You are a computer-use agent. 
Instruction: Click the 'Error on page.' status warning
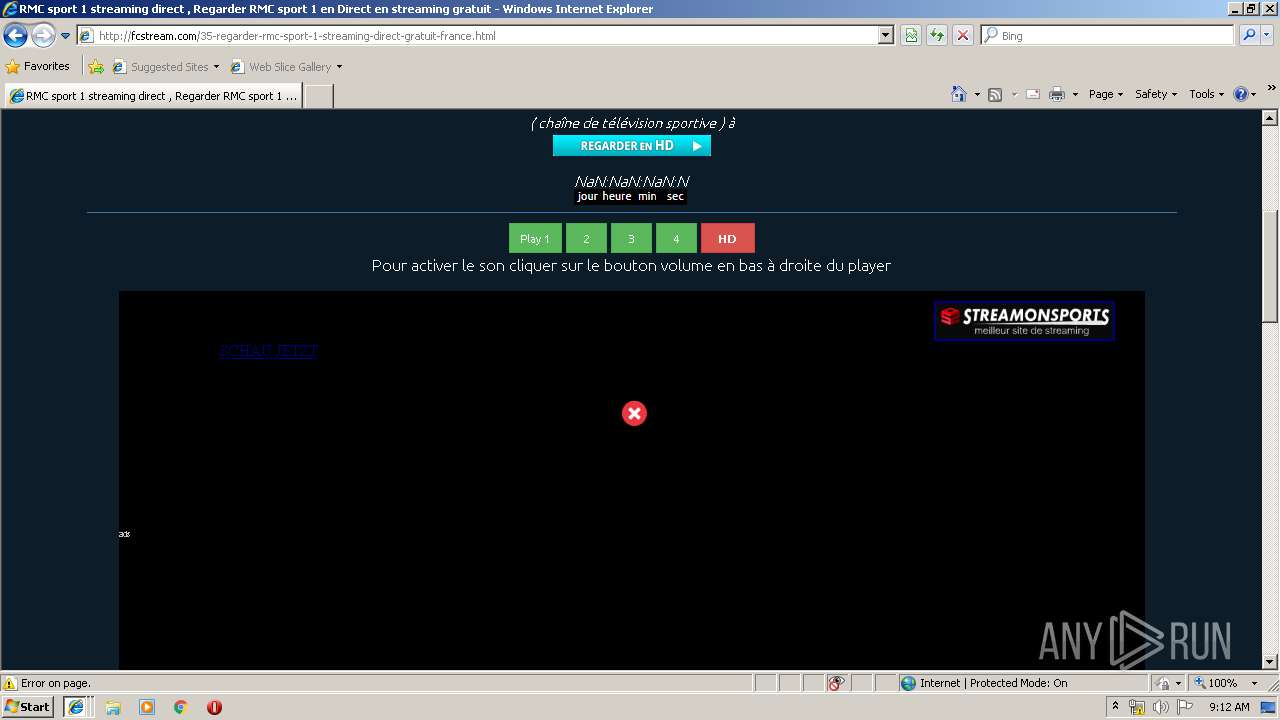47,683
